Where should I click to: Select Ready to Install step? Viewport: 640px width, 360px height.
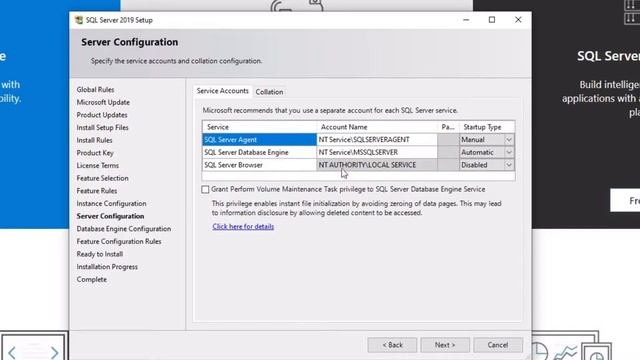click(x=100, y=254)
